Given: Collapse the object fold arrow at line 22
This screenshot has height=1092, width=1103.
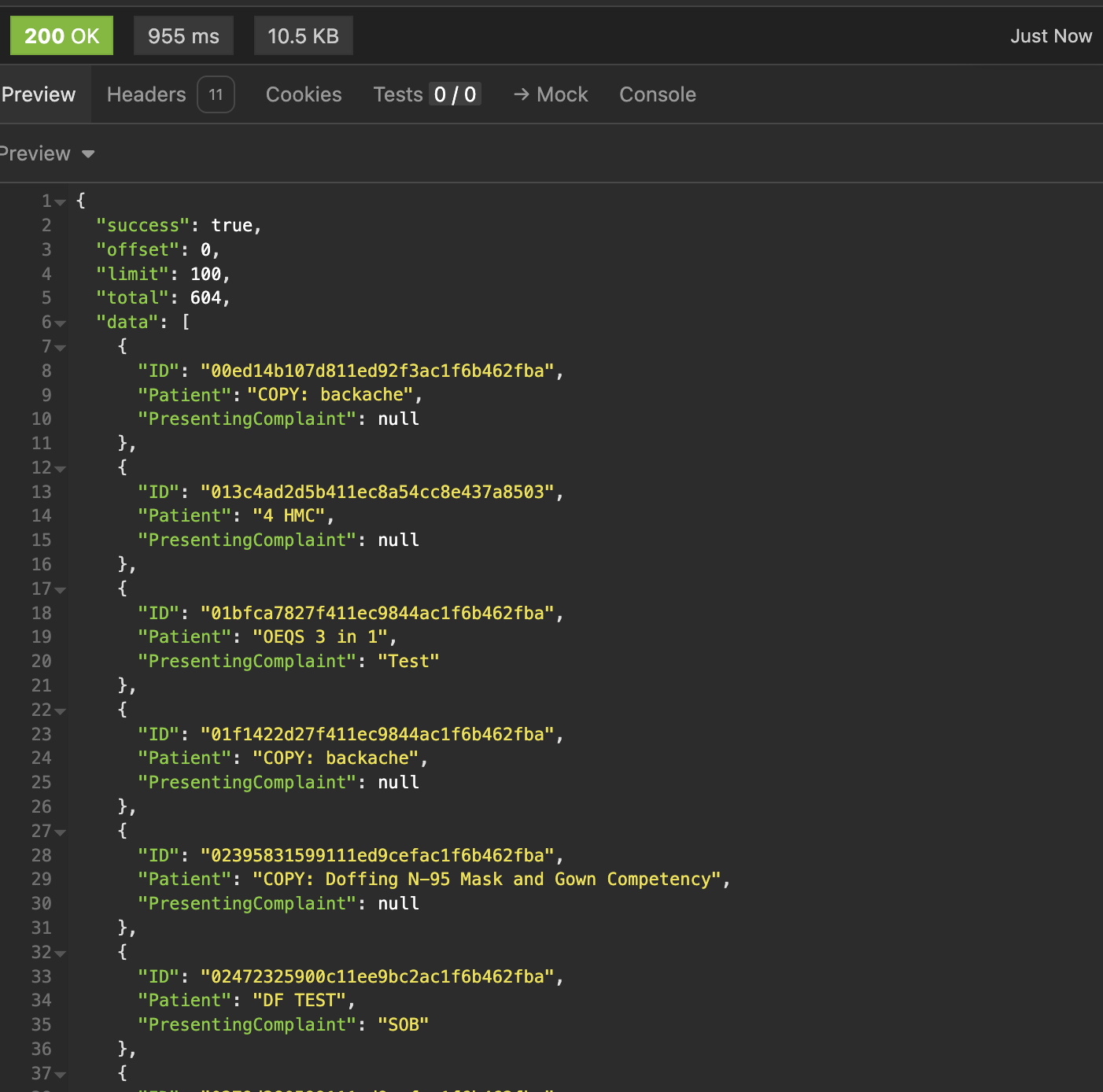Looking at the screenshot, I should [x=61, y=712].
